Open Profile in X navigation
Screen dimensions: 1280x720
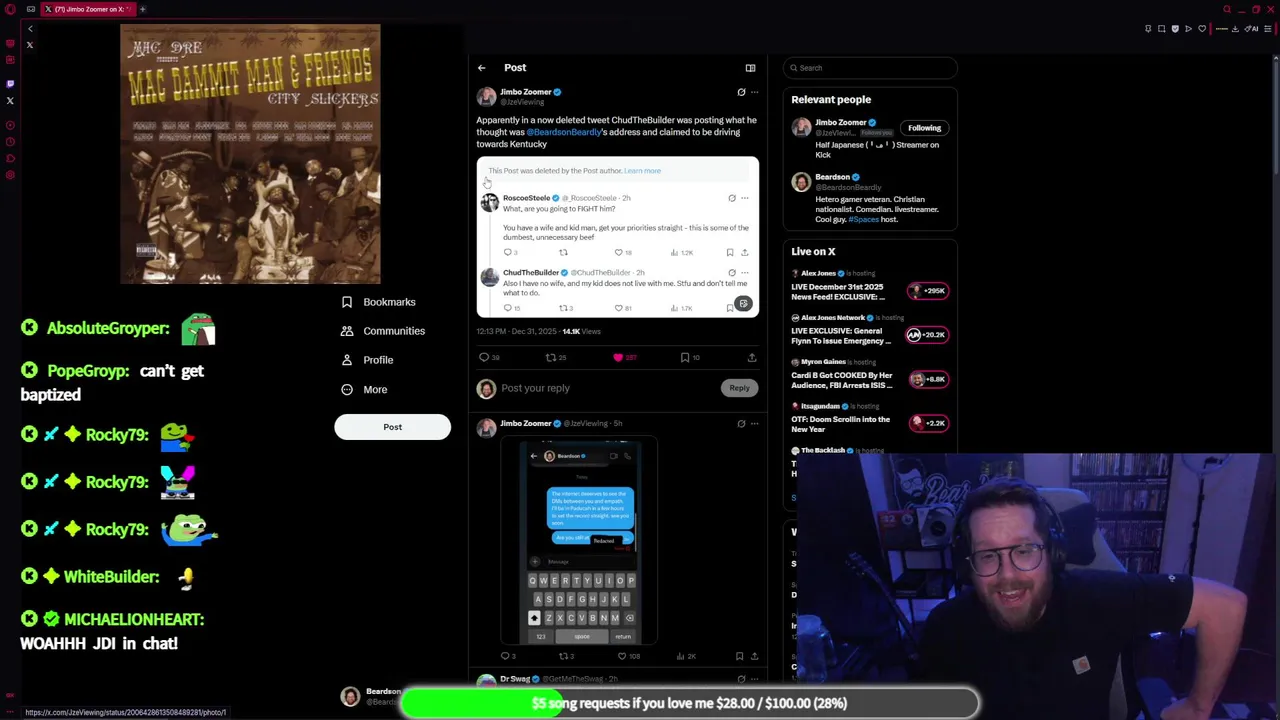click(367, 360)
